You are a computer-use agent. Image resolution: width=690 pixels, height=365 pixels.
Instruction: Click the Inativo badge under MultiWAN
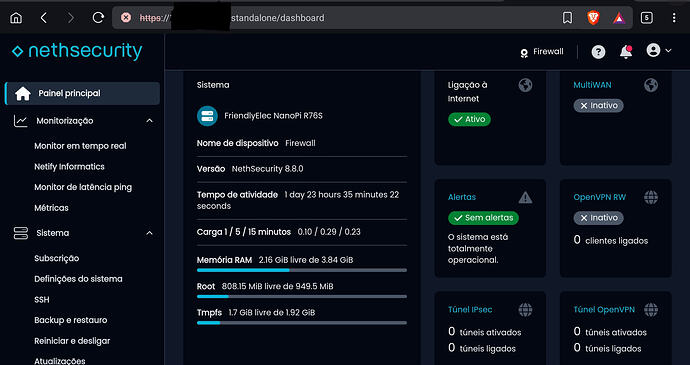pos(598,106)
